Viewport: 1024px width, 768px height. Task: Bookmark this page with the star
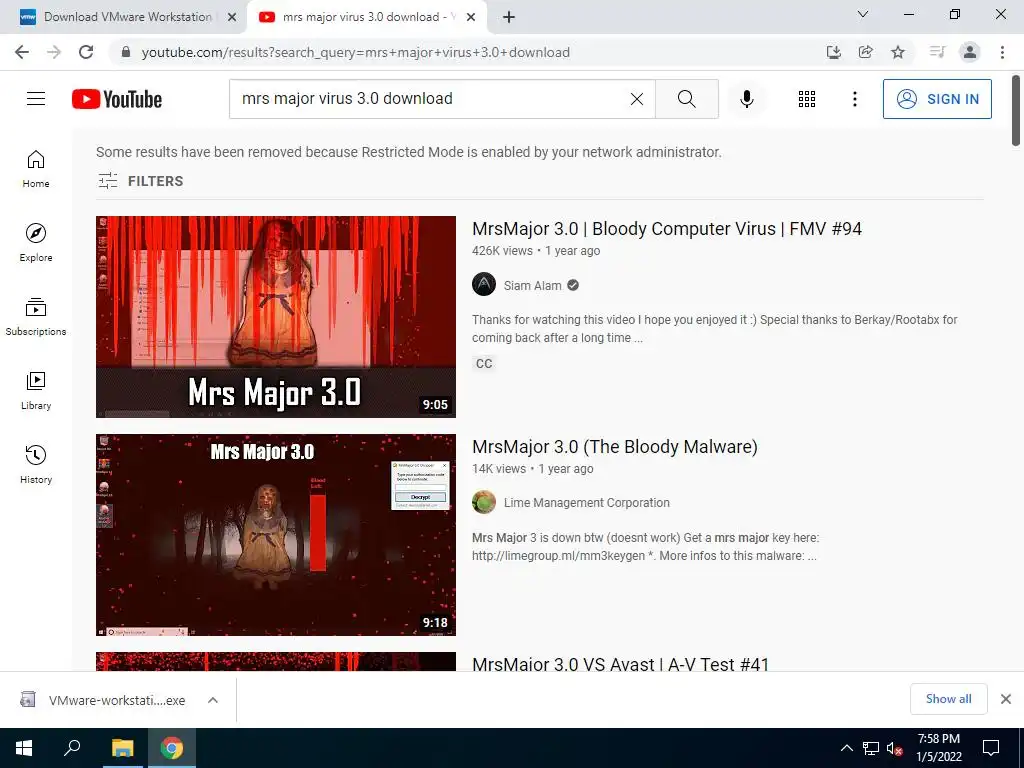(898, 52)
